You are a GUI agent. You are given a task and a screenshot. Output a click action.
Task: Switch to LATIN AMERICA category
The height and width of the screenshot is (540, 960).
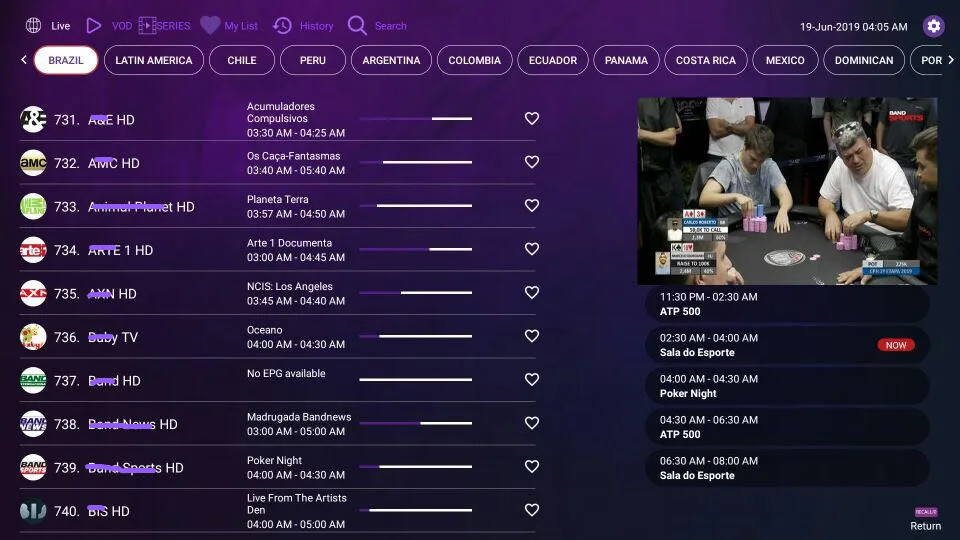click(x=154, y=60)
